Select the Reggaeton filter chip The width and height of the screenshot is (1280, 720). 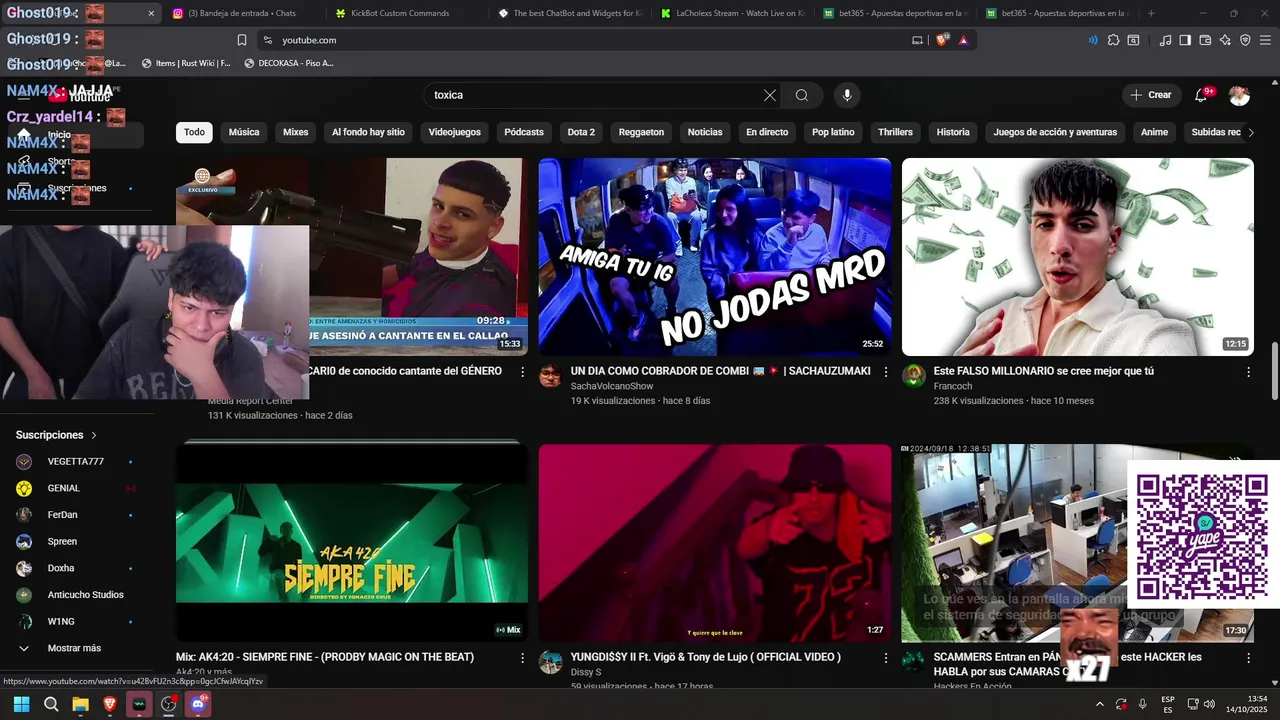641,132
